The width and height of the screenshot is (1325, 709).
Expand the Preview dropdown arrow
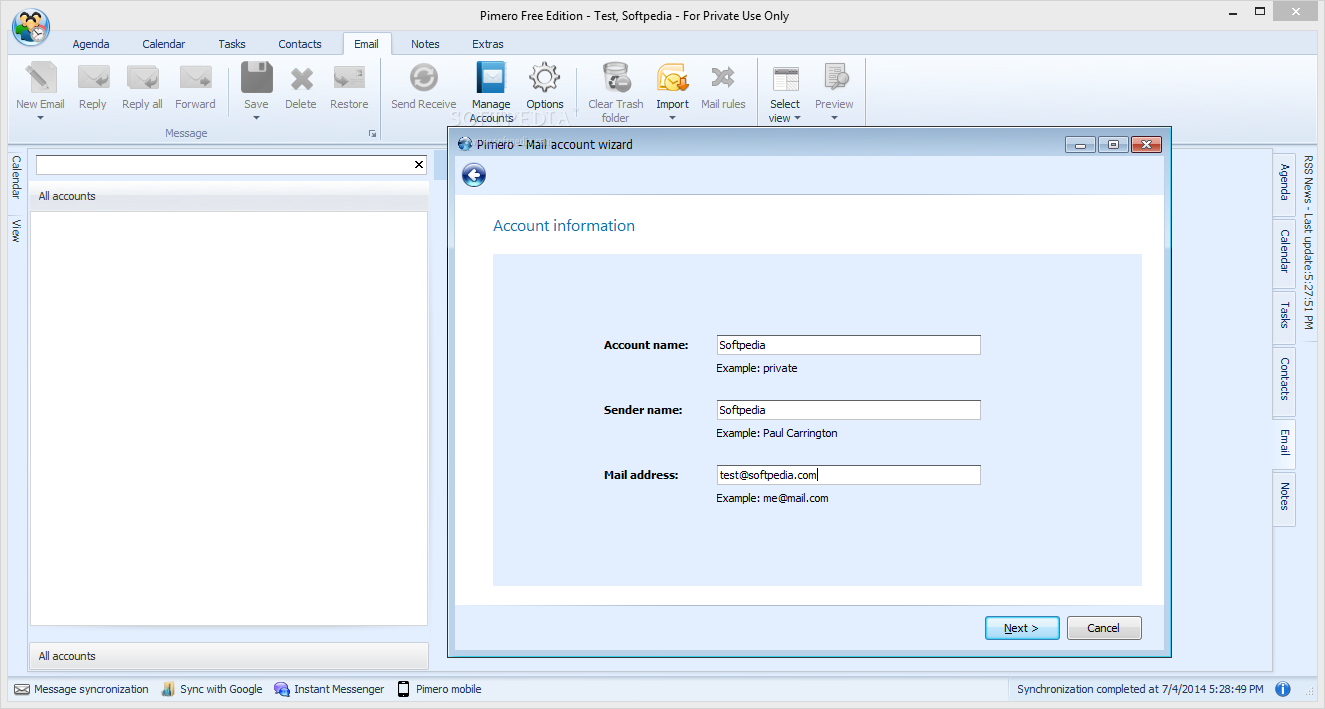835,118
